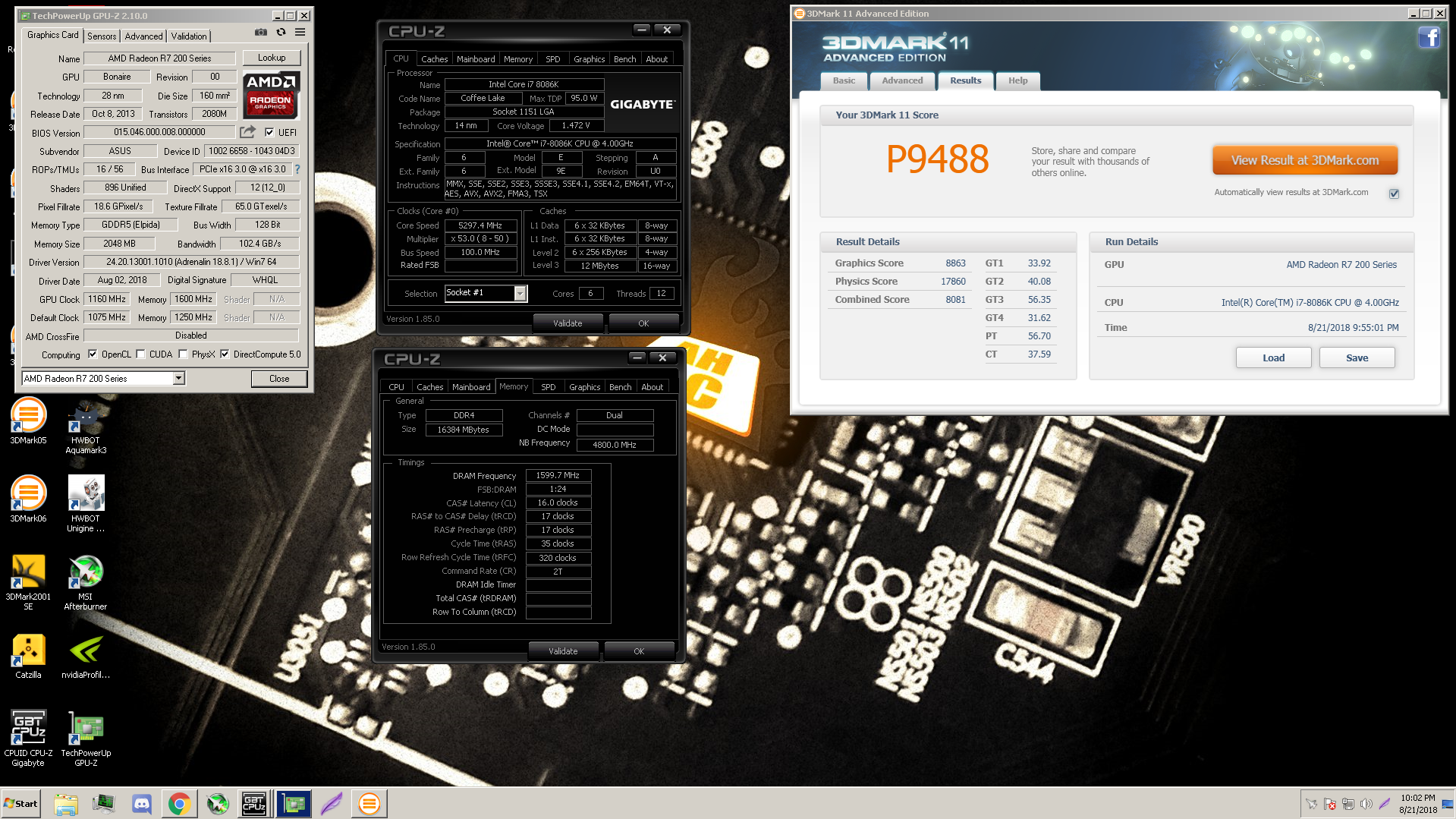Viewport: 1456px width, 819px height.
Task: Click the DRAM Frequency 1599.7 MHz field
Action: 558,475
